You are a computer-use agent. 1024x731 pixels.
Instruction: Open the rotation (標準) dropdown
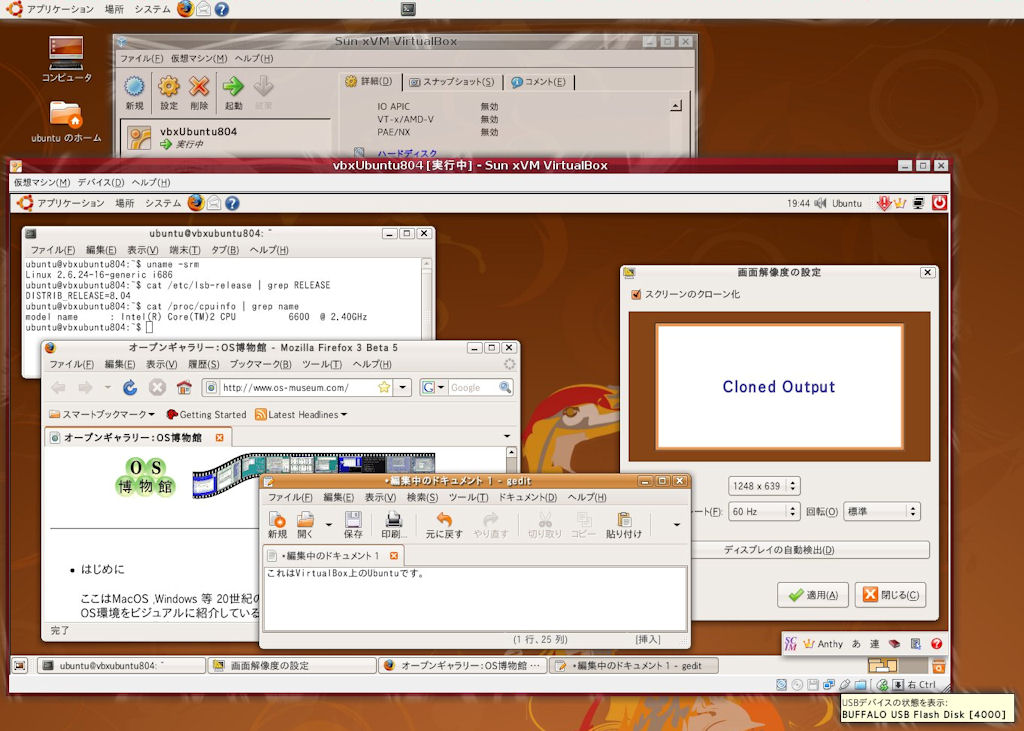[x=882, y=512]
